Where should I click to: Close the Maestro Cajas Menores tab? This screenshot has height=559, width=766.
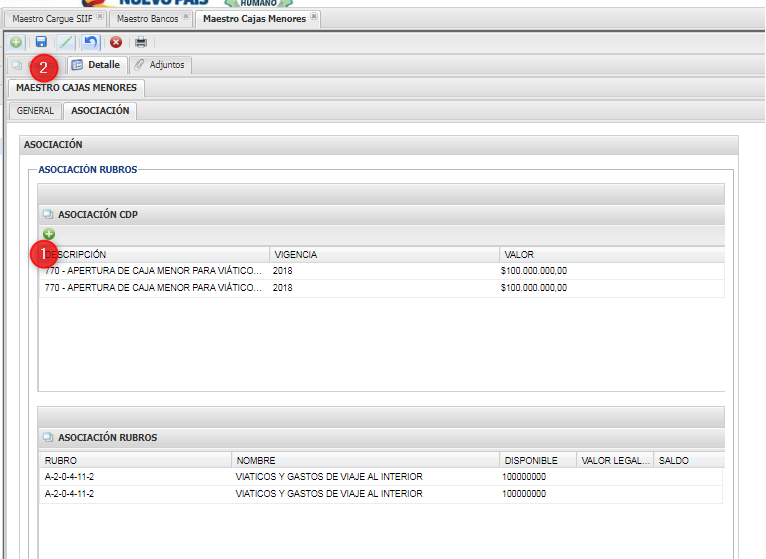[x=314, y=17]
